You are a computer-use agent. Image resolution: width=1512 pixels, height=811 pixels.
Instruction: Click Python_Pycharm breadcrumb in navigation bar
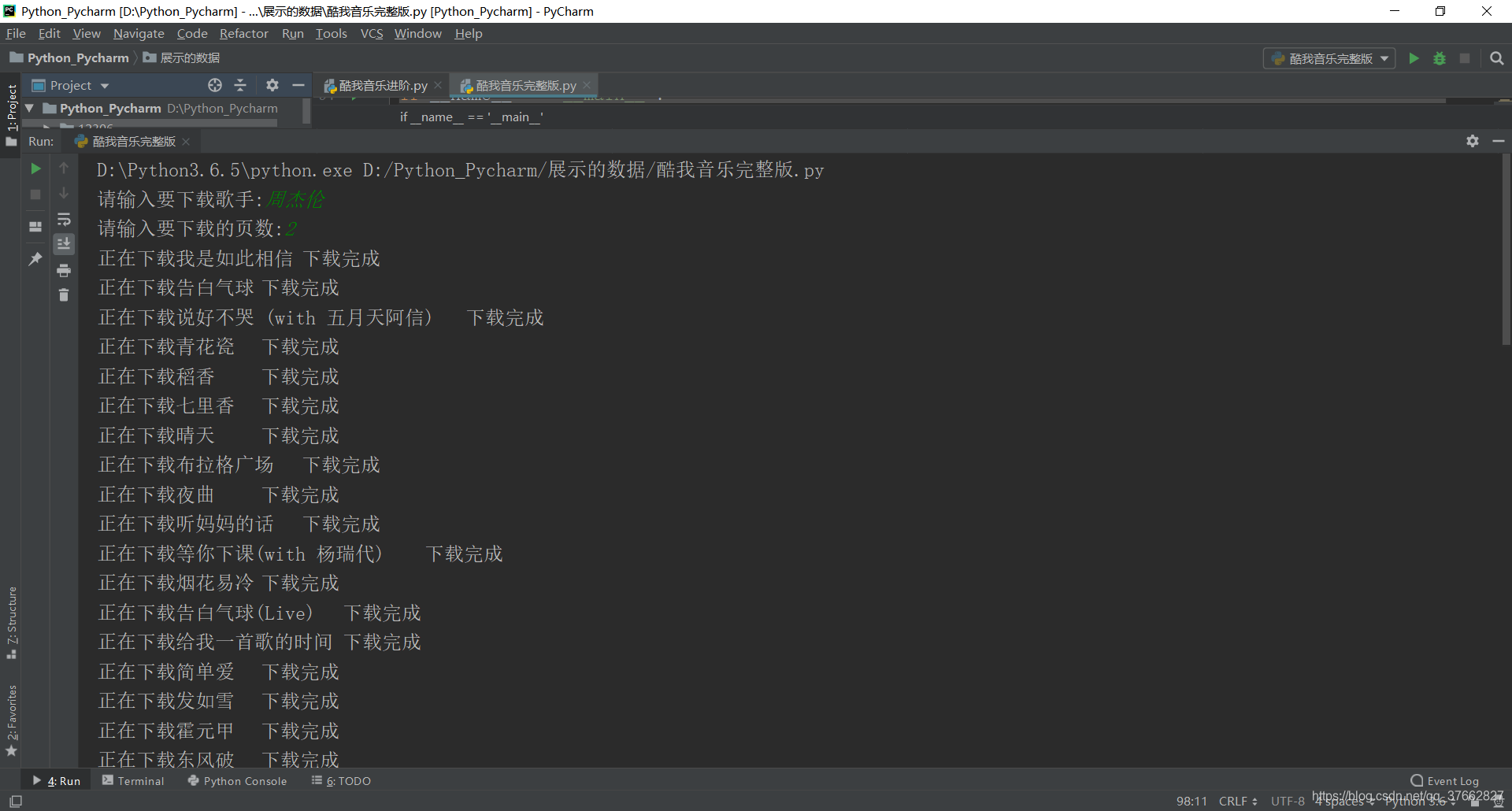(x=69, y=57)
